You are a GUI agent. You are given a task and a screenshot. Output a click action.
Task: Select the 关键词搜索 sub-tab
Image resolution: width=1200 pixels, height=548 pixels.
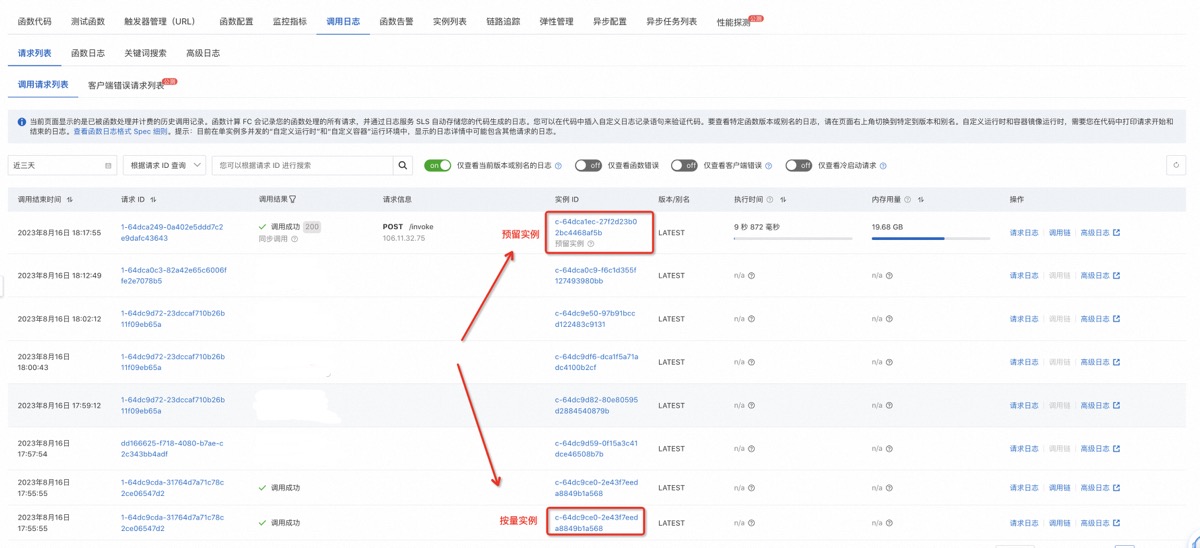click(146, 53)
